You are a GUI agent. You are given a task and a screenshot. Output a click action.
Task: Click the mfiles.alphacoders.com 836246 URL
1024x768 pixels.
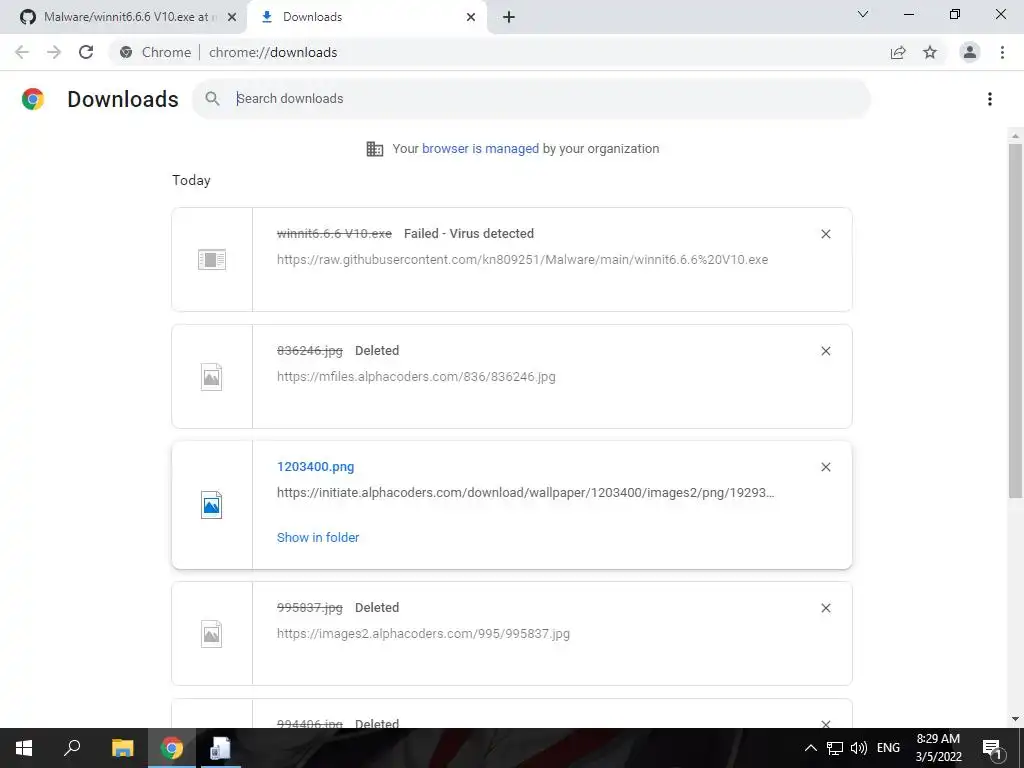[x=416, y=376]
